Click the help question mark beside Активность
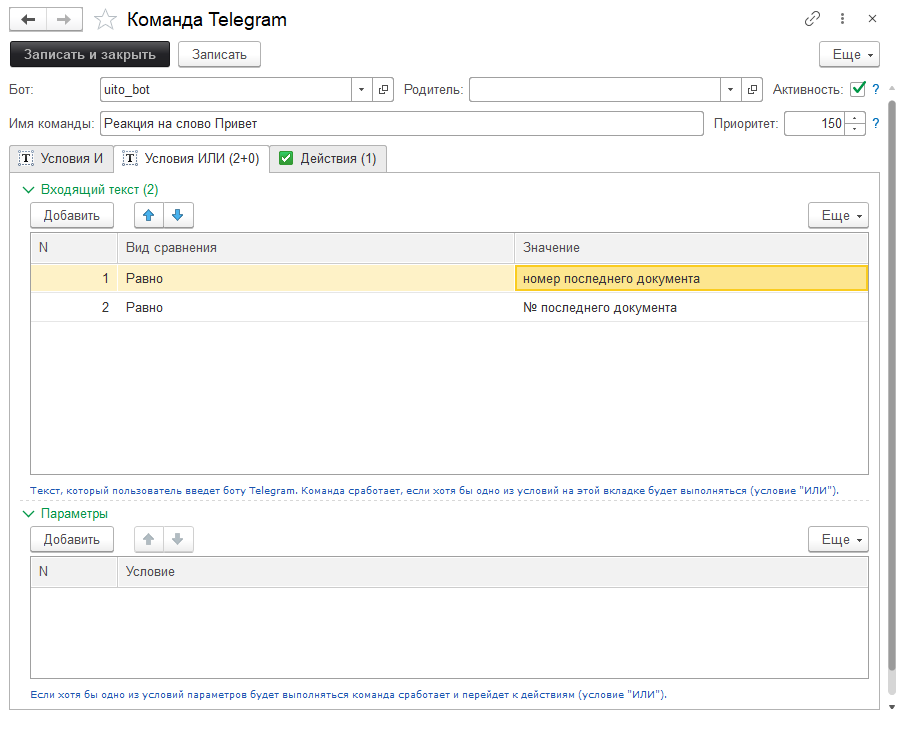This screenshot has height=729, width=898. pyautogui.click(x=876, y=89)
